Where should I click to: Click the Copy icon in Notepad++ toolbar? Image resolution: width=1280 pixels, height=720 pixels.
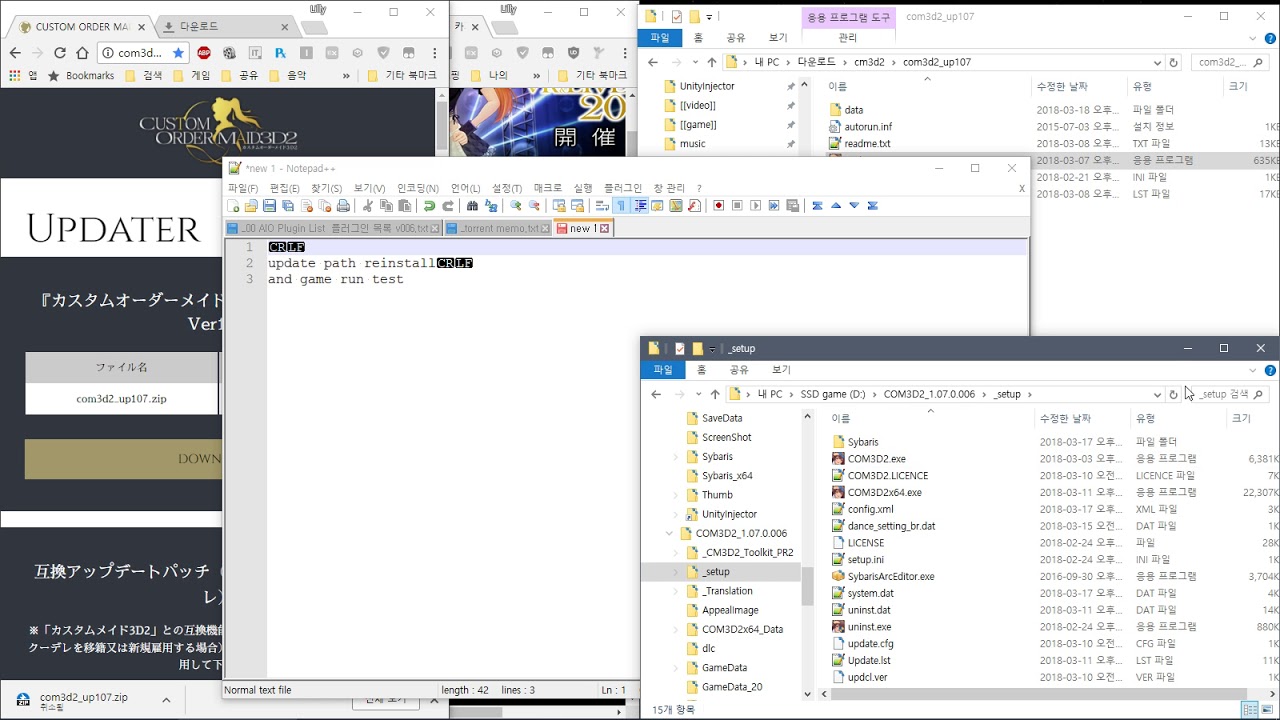click(386, 206)
